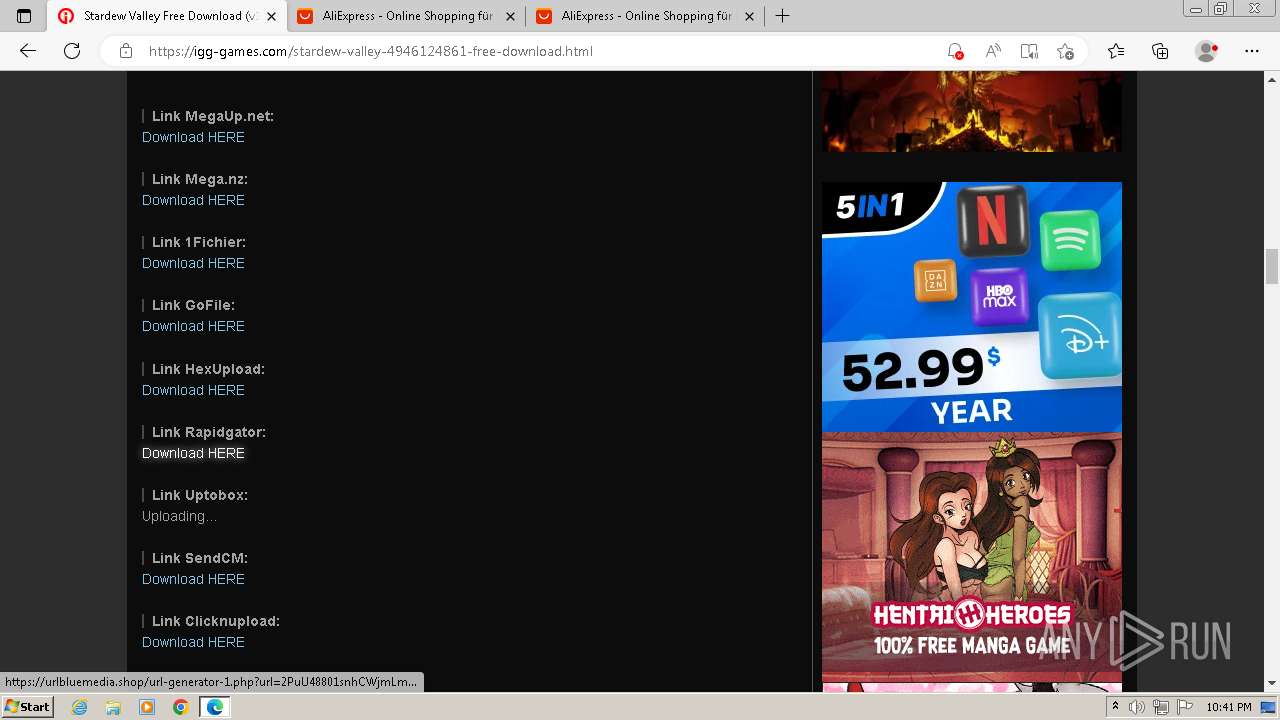This screenshot has width=1280, height=720.
Task: Select the Uploading... text under Uptobox
Action: point(179,516)
